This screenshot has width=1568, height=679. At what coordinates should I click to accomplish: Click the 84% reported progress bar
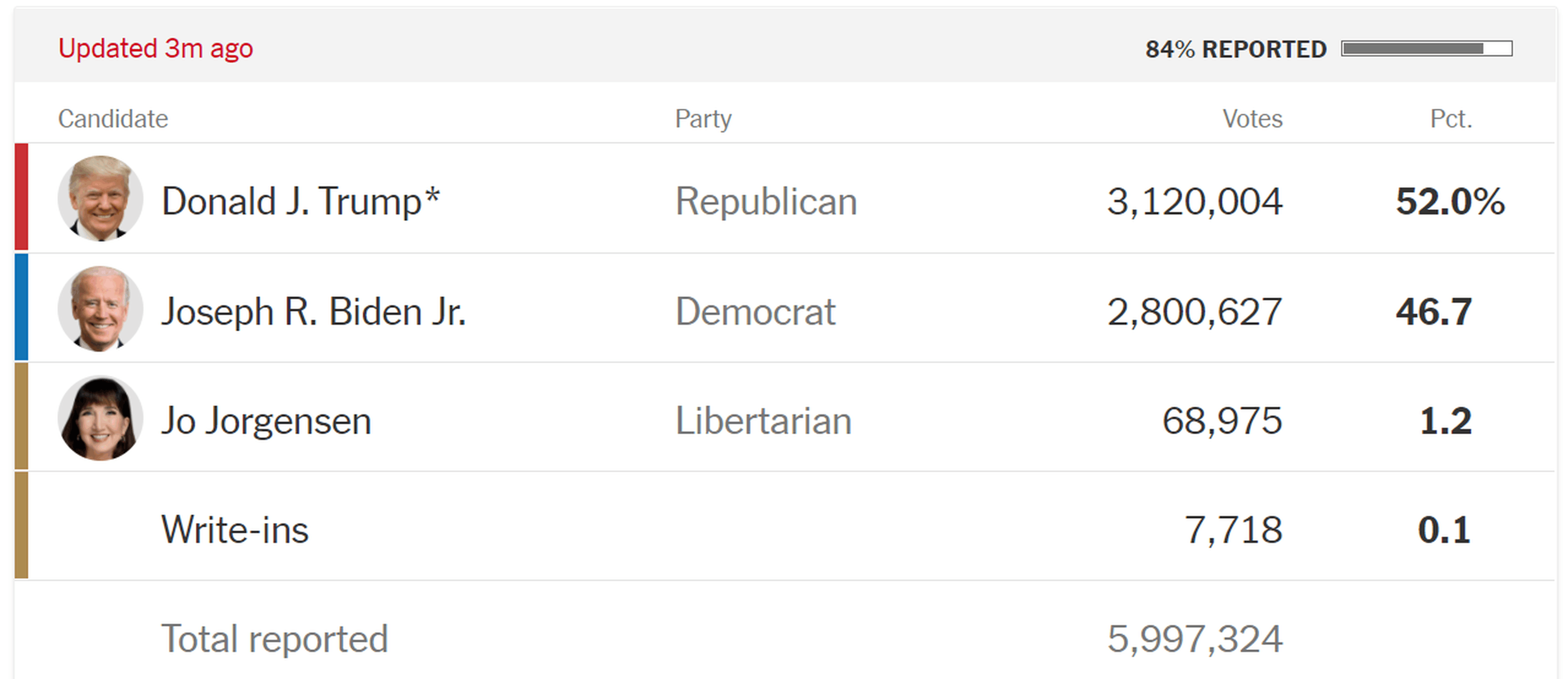pos(1426,49)
